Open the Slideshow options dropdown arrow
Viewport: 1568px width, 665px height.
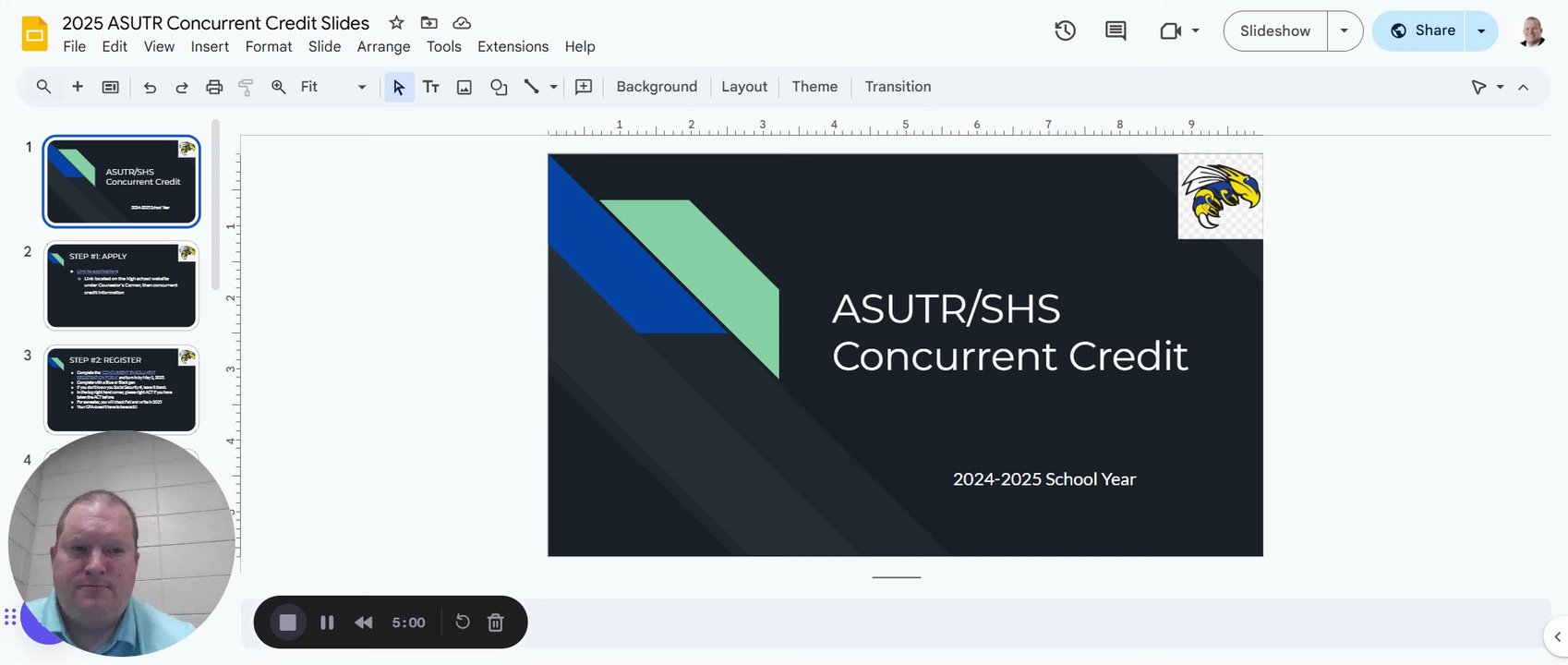[1345, 30]
